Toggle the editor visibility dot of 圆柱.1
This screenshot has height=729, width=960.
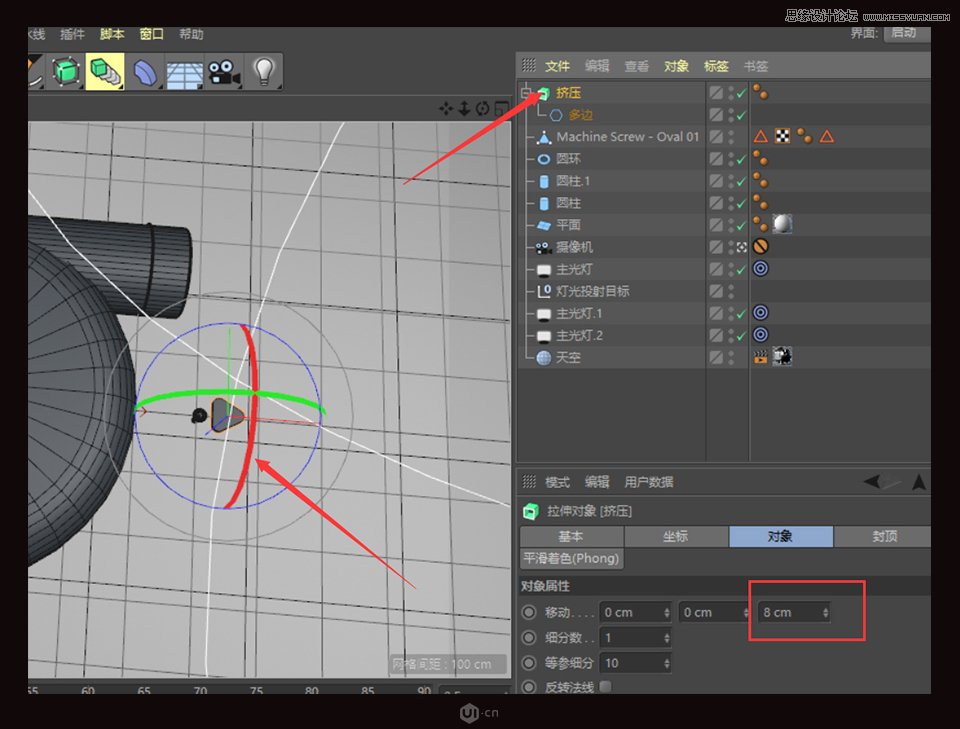click(731, 174)
